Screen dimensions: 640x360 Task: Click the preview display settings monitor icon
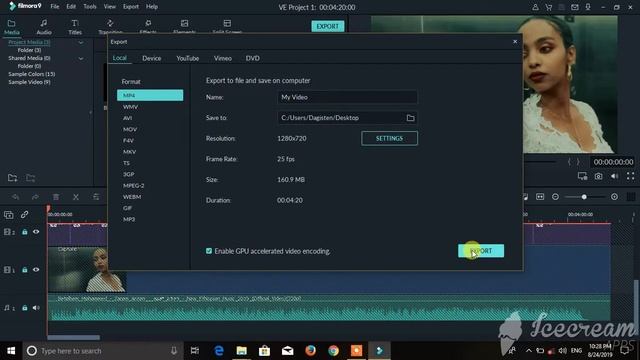click(582, 176)
